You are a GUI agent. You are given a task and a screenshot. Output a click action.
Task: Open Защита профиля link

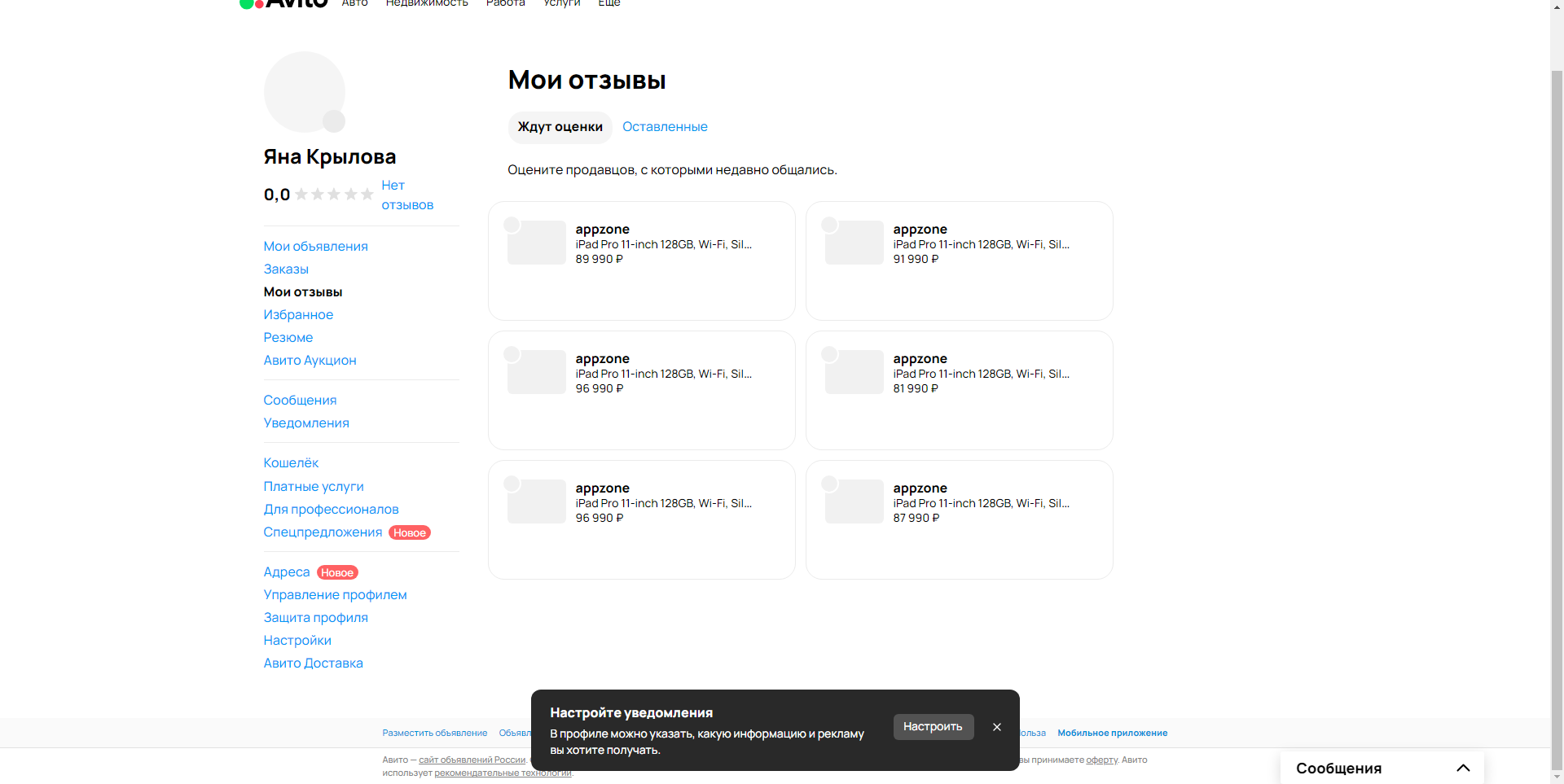[315, 618]
